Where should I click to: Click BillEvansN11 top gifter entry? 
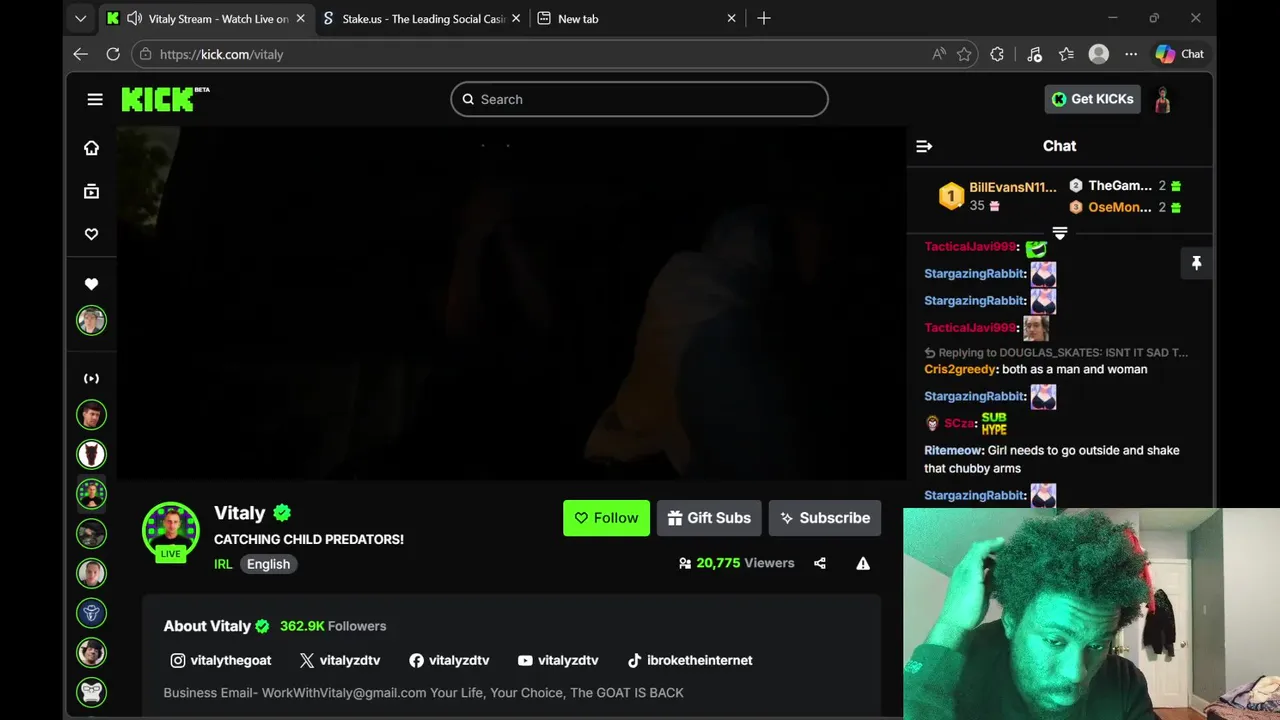tap(997, 196)
